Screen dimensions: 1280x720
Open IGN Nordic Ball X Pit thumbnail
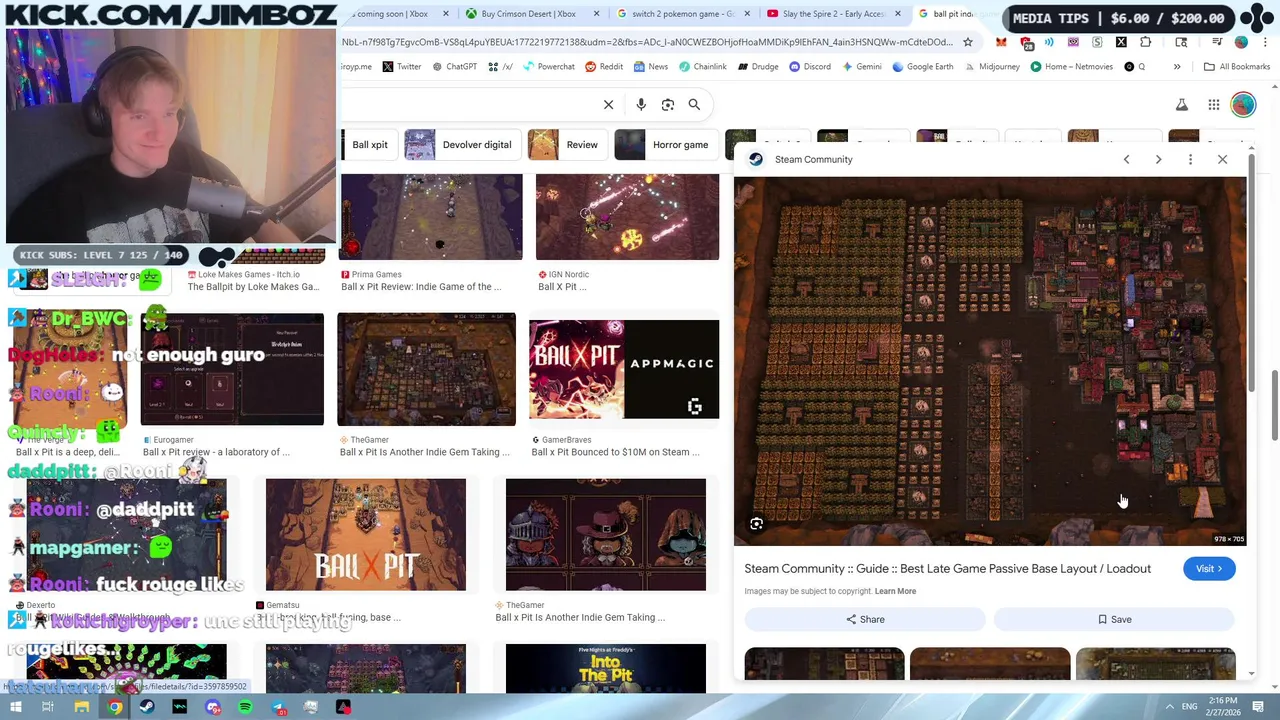click(627, 217)
